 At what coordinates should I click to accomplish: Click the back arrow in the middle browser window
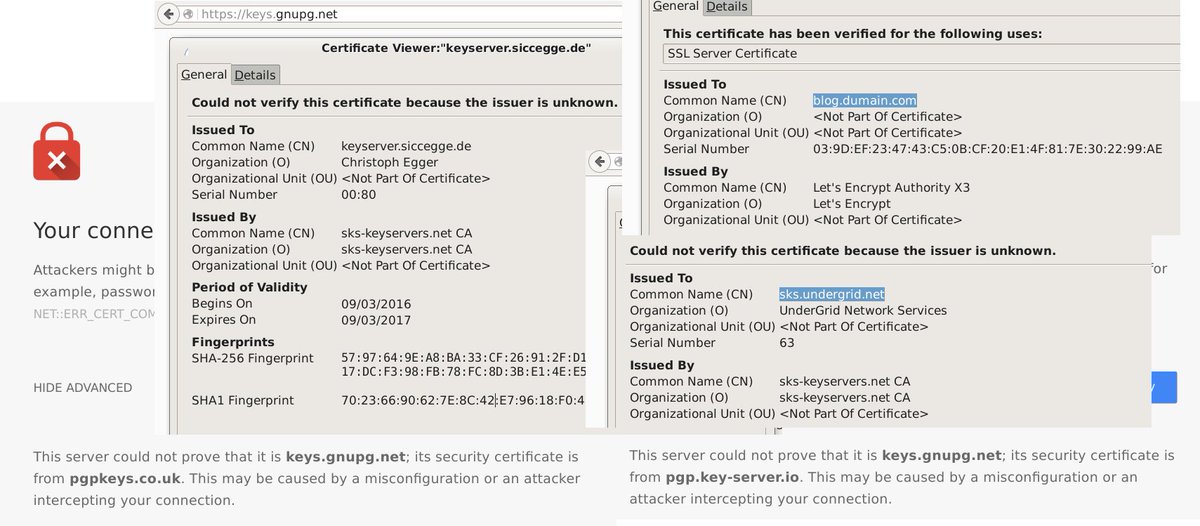click(600, 161)
